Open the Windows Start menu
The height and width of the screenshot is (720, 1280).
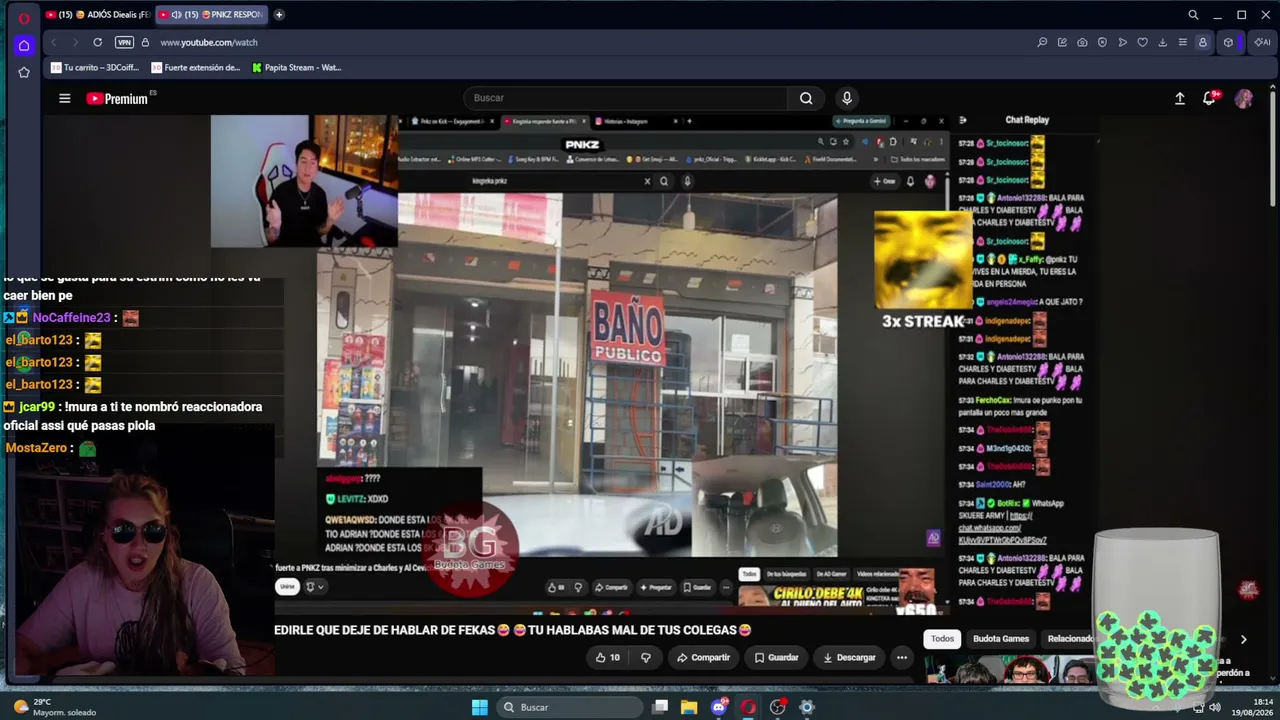[480, 707]
